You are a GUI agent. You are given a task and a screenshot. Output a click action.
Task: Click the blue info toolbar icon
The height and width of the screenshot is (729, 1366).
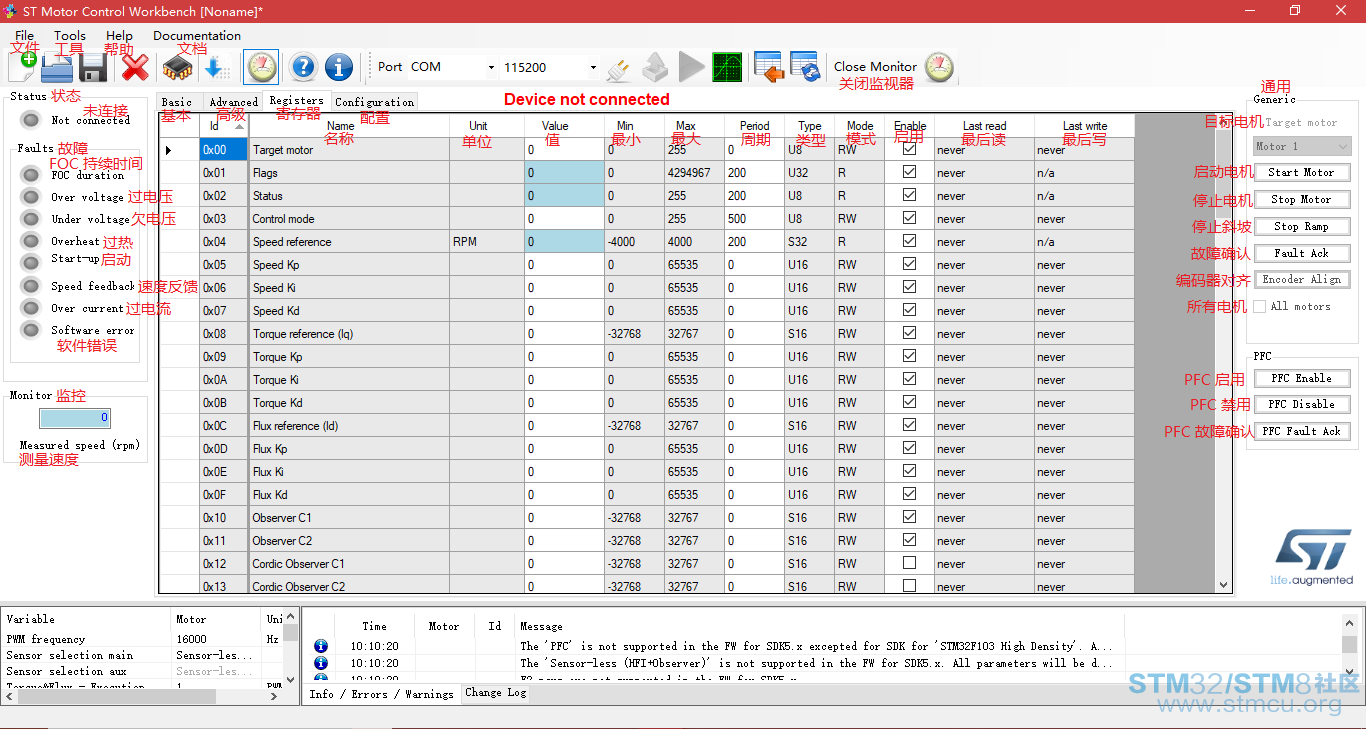point(339,67)
